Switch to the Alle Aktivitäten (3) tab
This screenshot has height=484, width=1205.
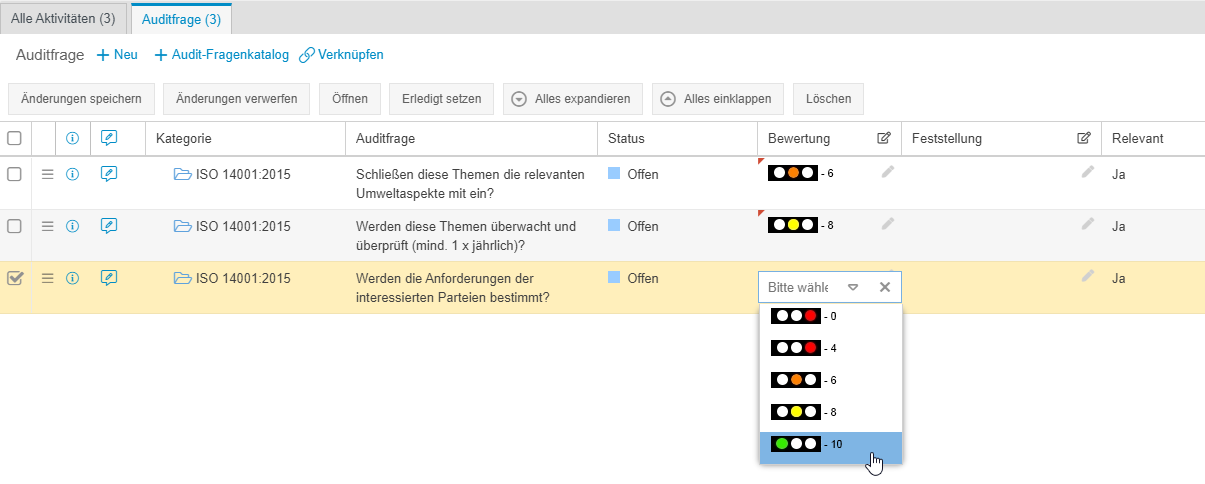63,18
